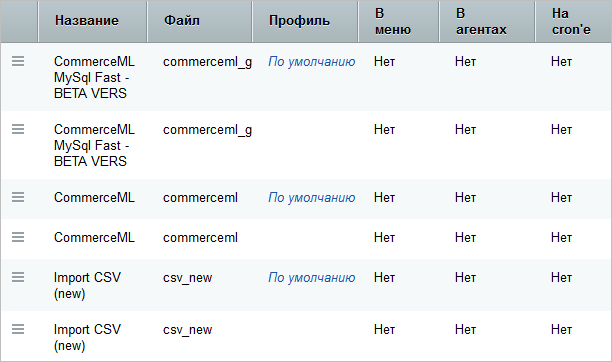The height and width of the screenshot is (362, 612).
Task: Open row menu for last Import CSV (new) entry
Action: (18, 329)
